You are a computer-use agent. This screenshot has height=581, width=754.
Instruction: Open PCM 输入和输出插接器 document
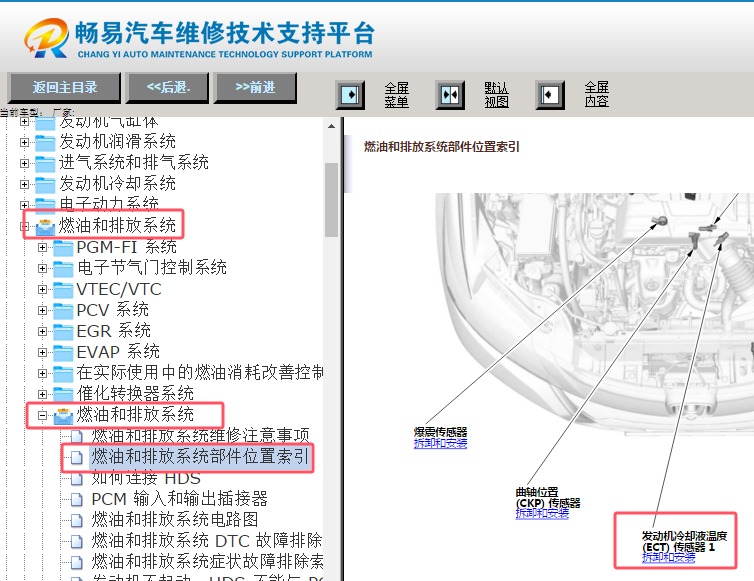[x=179, y=499]
